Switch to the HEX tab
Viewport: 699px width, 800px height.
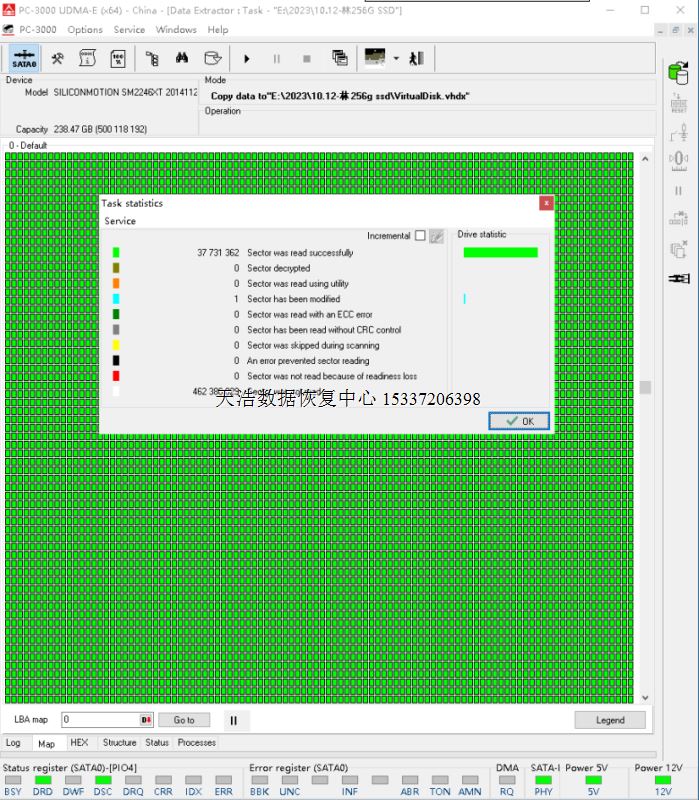(79, 743)
